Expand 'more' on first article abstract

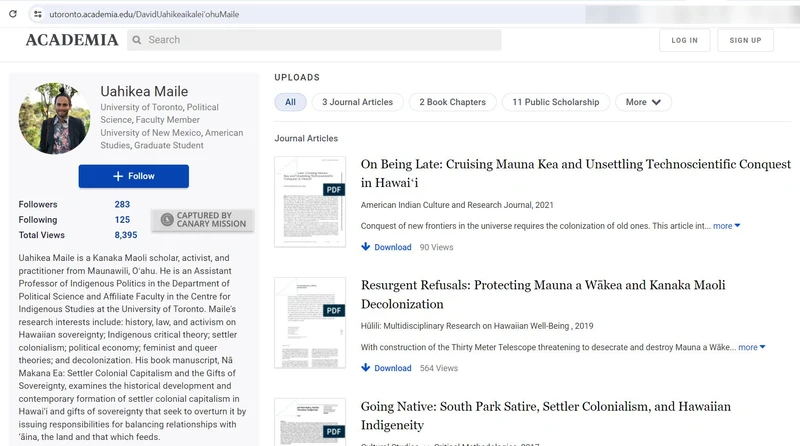726,226
